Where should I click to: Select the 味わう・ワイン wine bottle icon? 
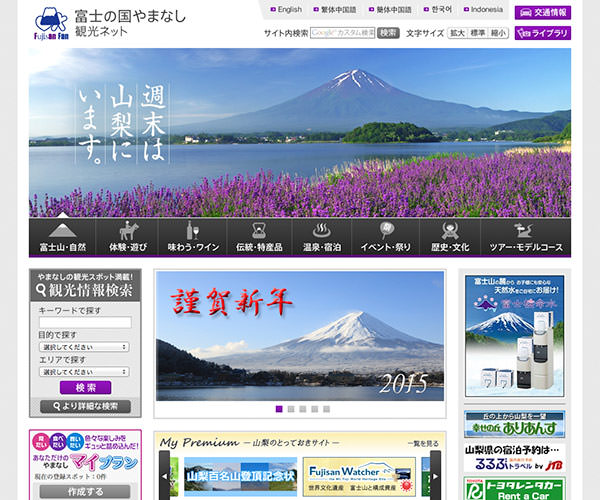click(192, 231)
